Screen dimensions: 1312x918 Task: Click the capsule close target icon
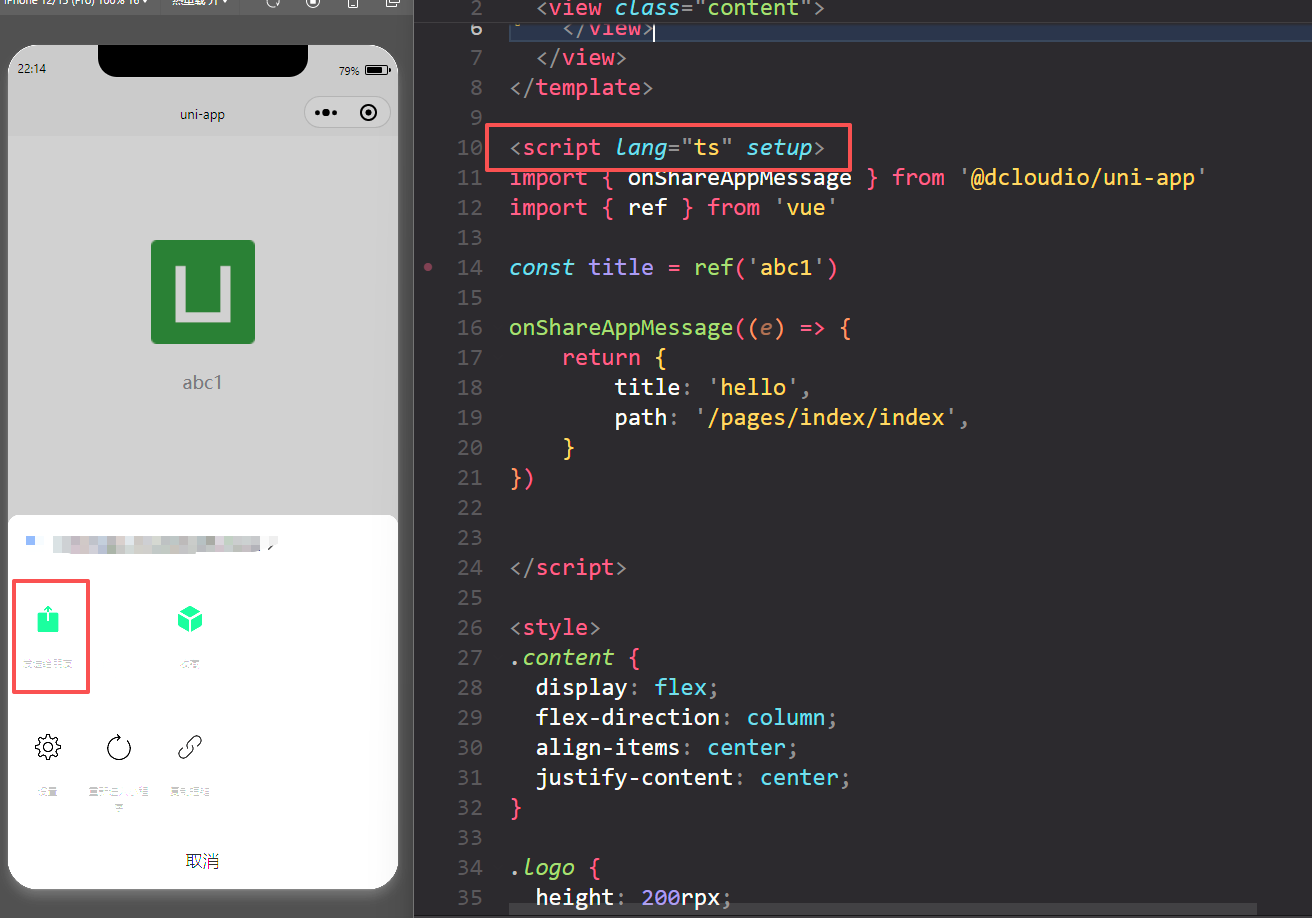(x=368, y=113)
